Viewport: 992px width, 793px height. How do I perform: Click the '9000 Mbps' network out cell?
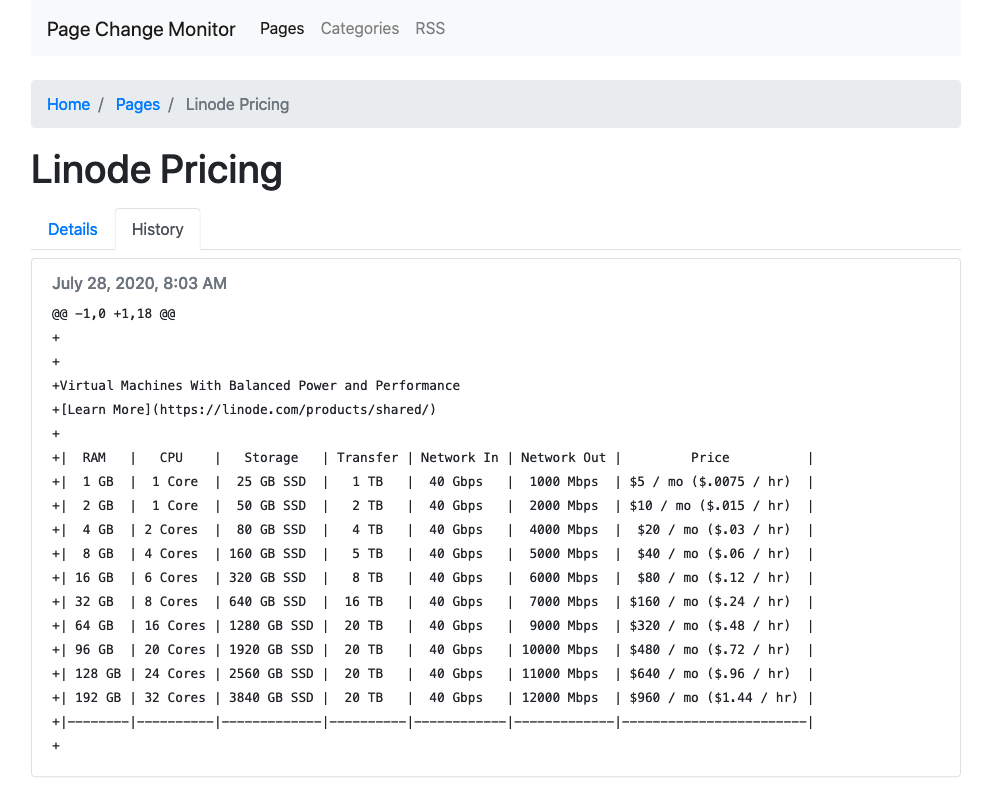point(564,626)
